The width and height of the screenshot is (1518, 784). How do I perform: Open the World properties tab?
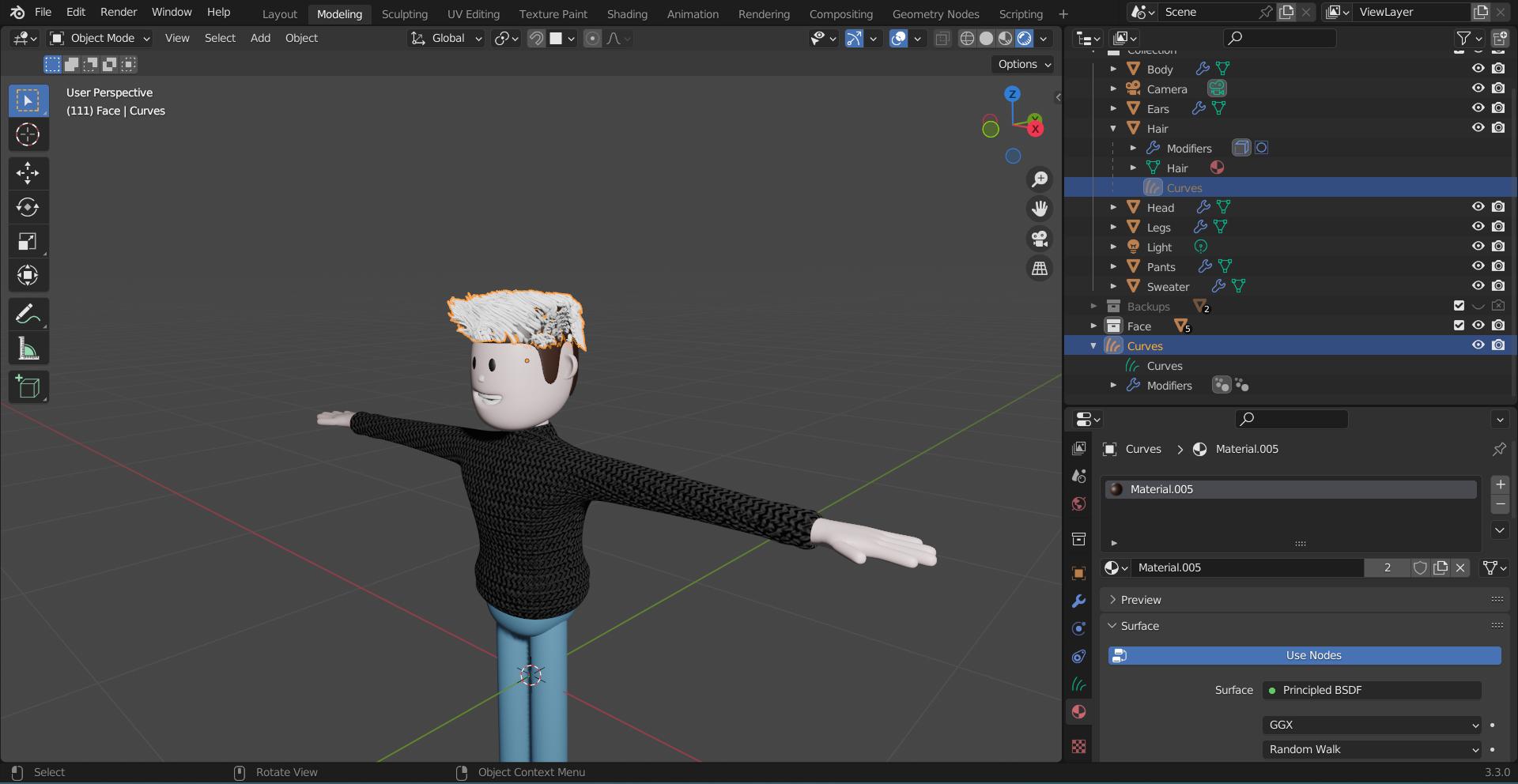1078,504
